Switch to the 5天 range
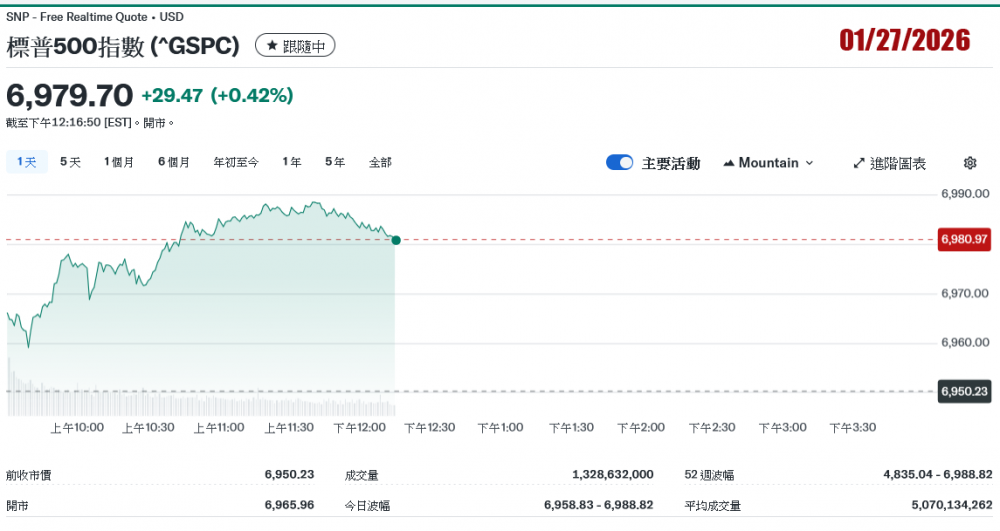Image resolution: width=1000 pixels, height=531 pixels. [70, 162]
